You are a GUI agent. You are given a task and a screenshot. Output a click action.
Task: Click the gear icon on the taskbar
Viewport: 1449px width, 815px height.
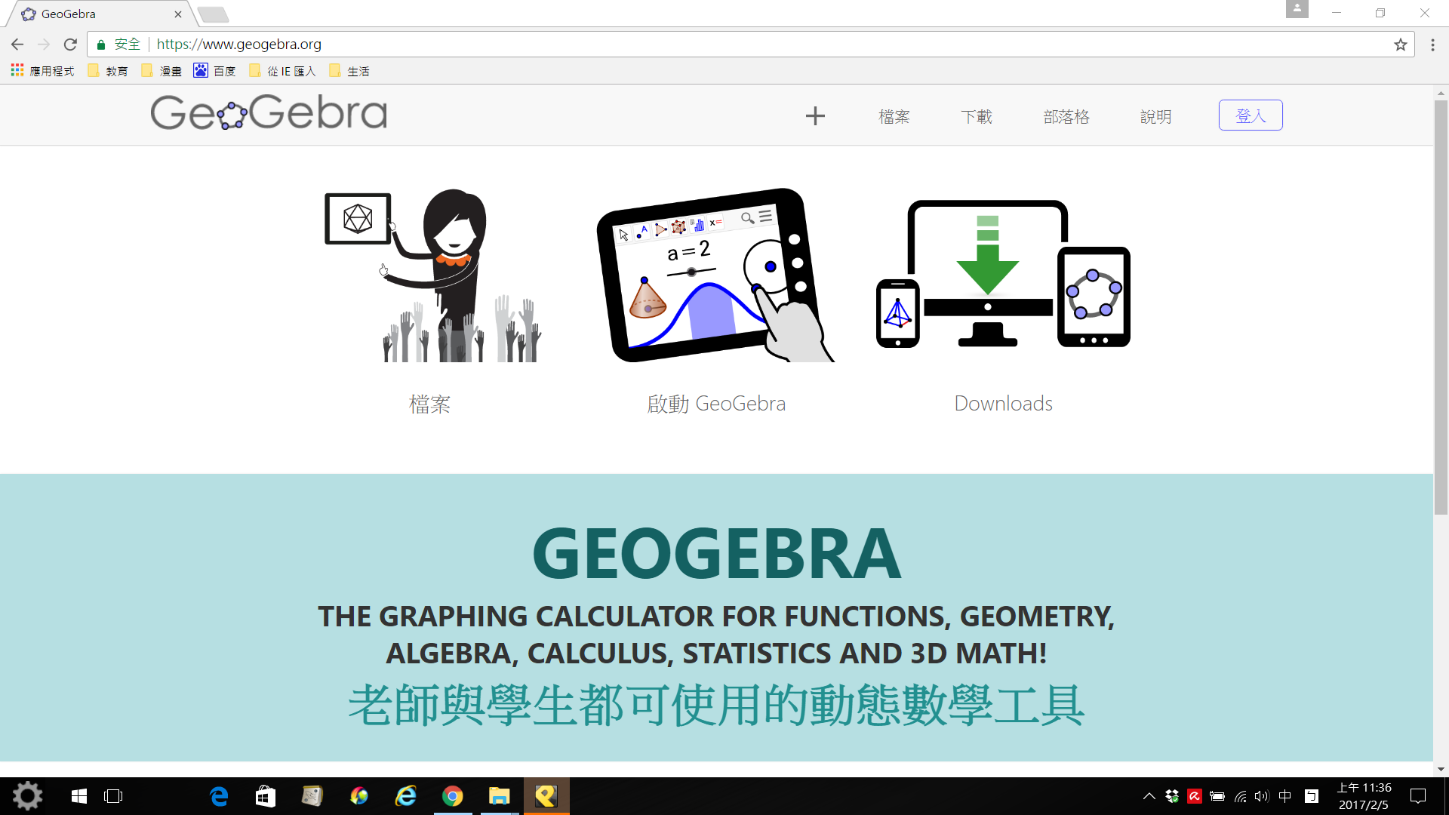click(x=27, y=796)
